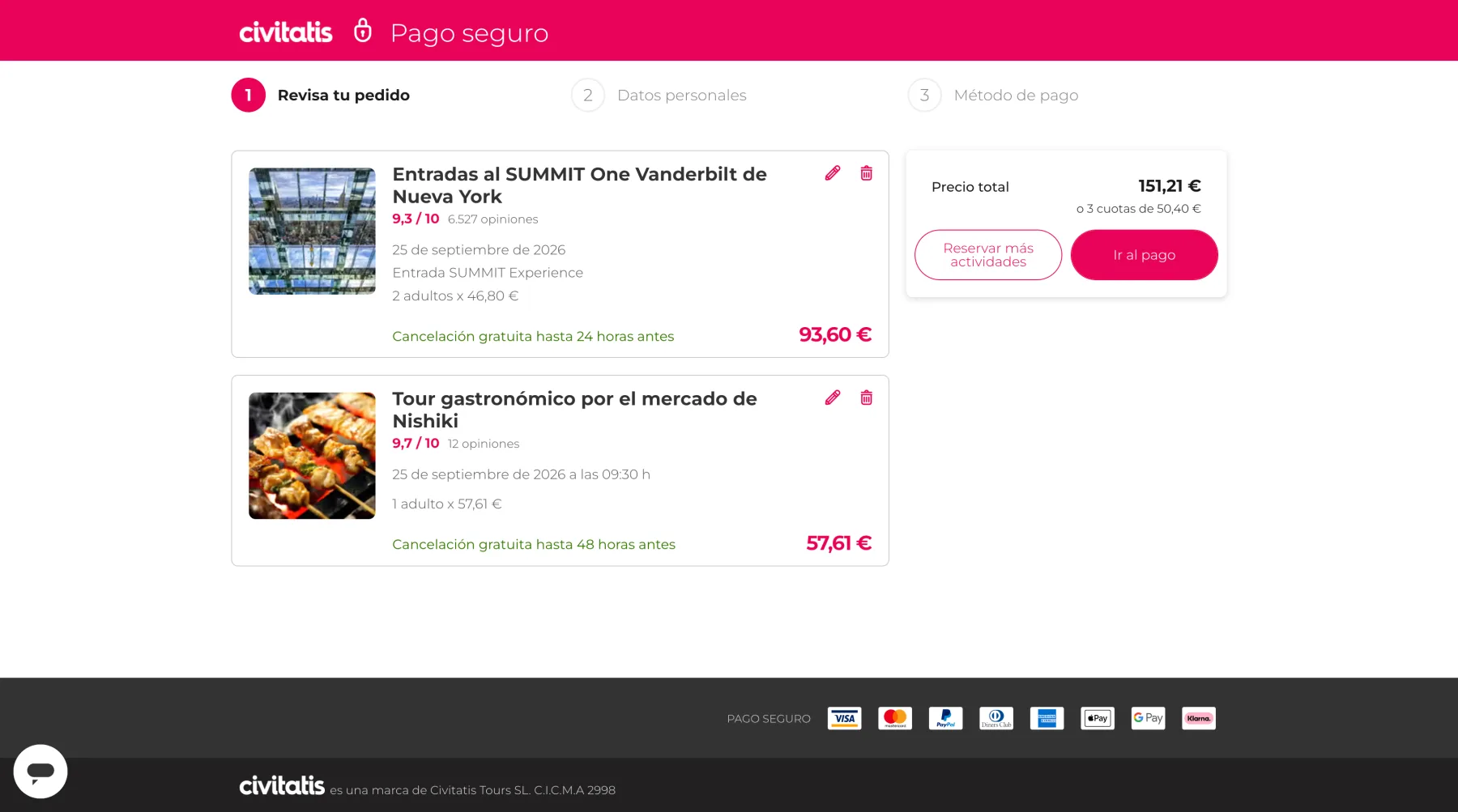Screen dimensions: 1458x812
Task: Click the 93,60 € price
Action: (835, 335)
